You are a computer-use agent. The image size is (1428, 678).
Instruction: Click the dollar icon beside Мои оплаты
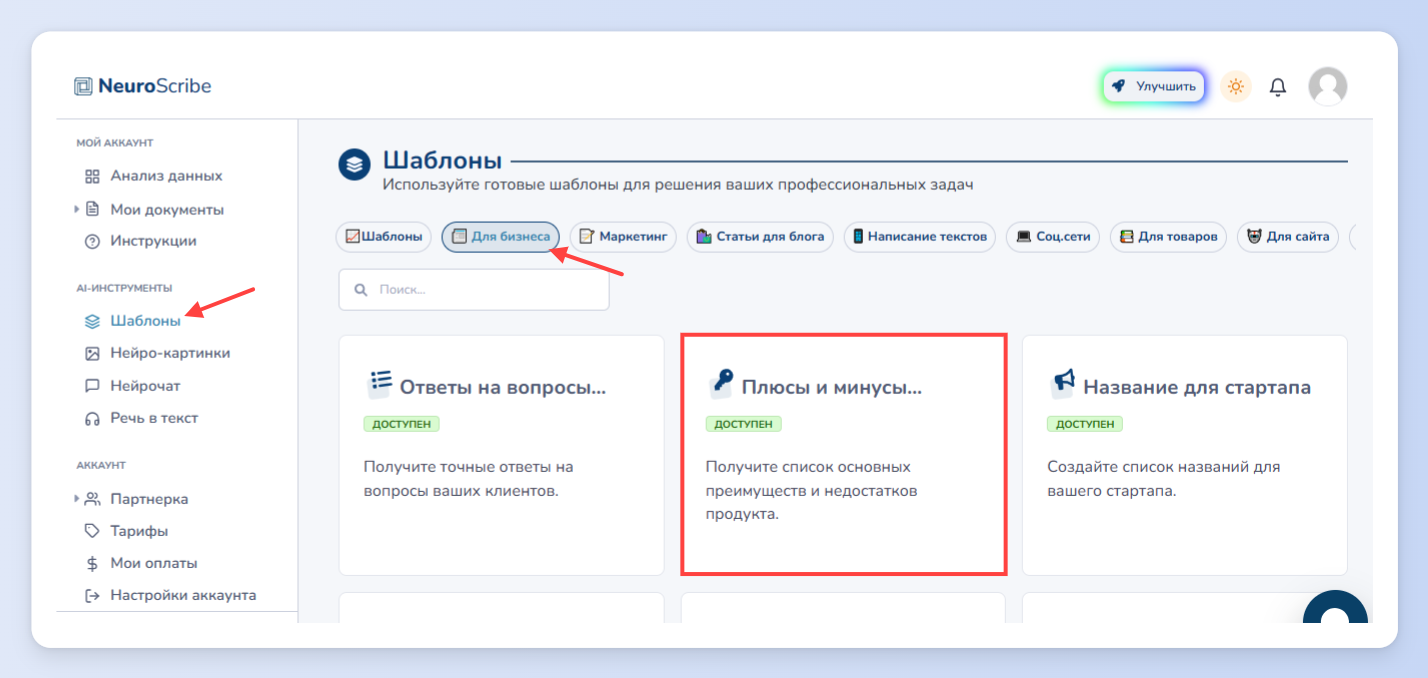click(x=92, y=563)
